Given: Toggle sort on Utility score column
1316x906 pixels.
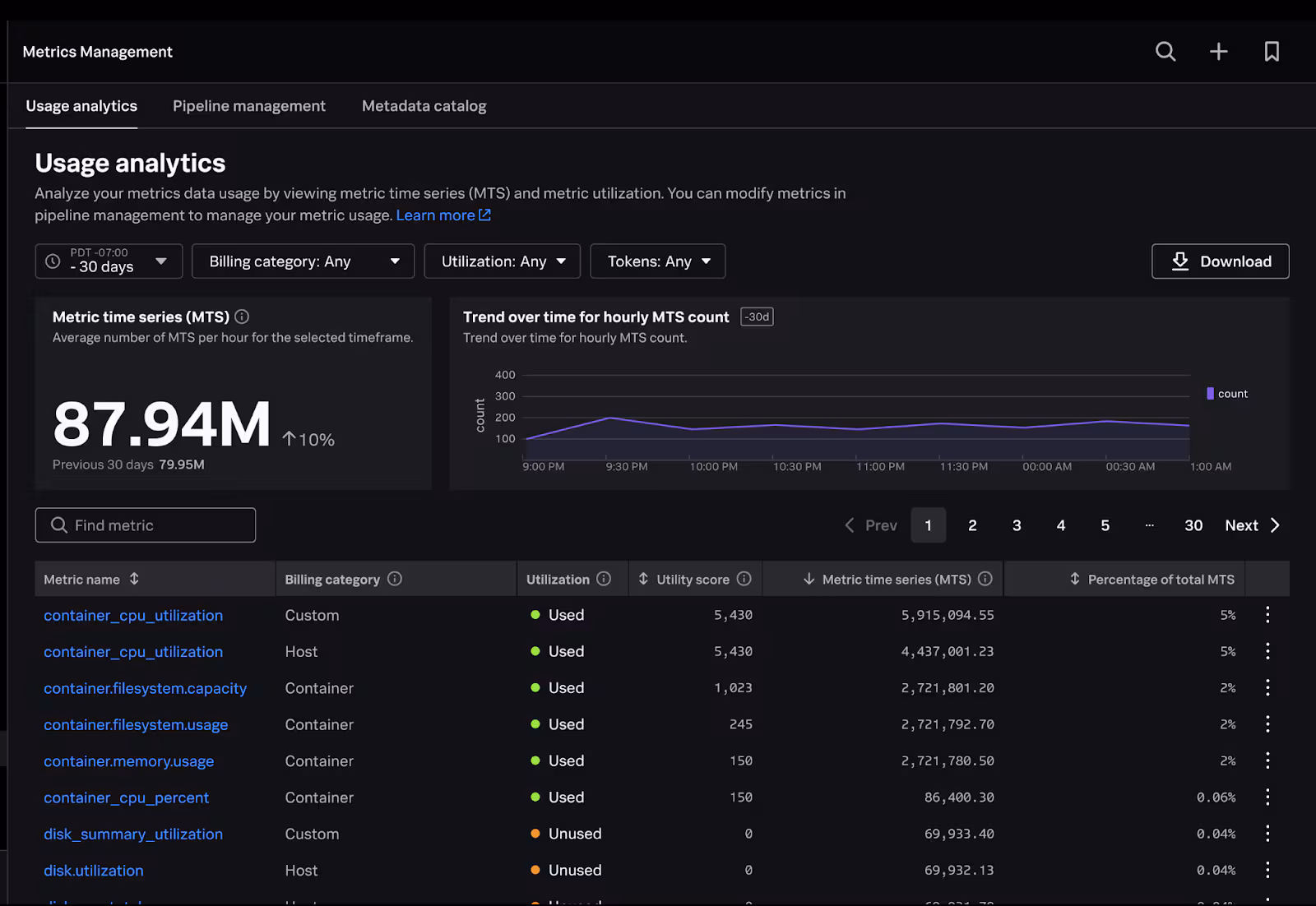Looking at the screenshot, I should point(643,579).
